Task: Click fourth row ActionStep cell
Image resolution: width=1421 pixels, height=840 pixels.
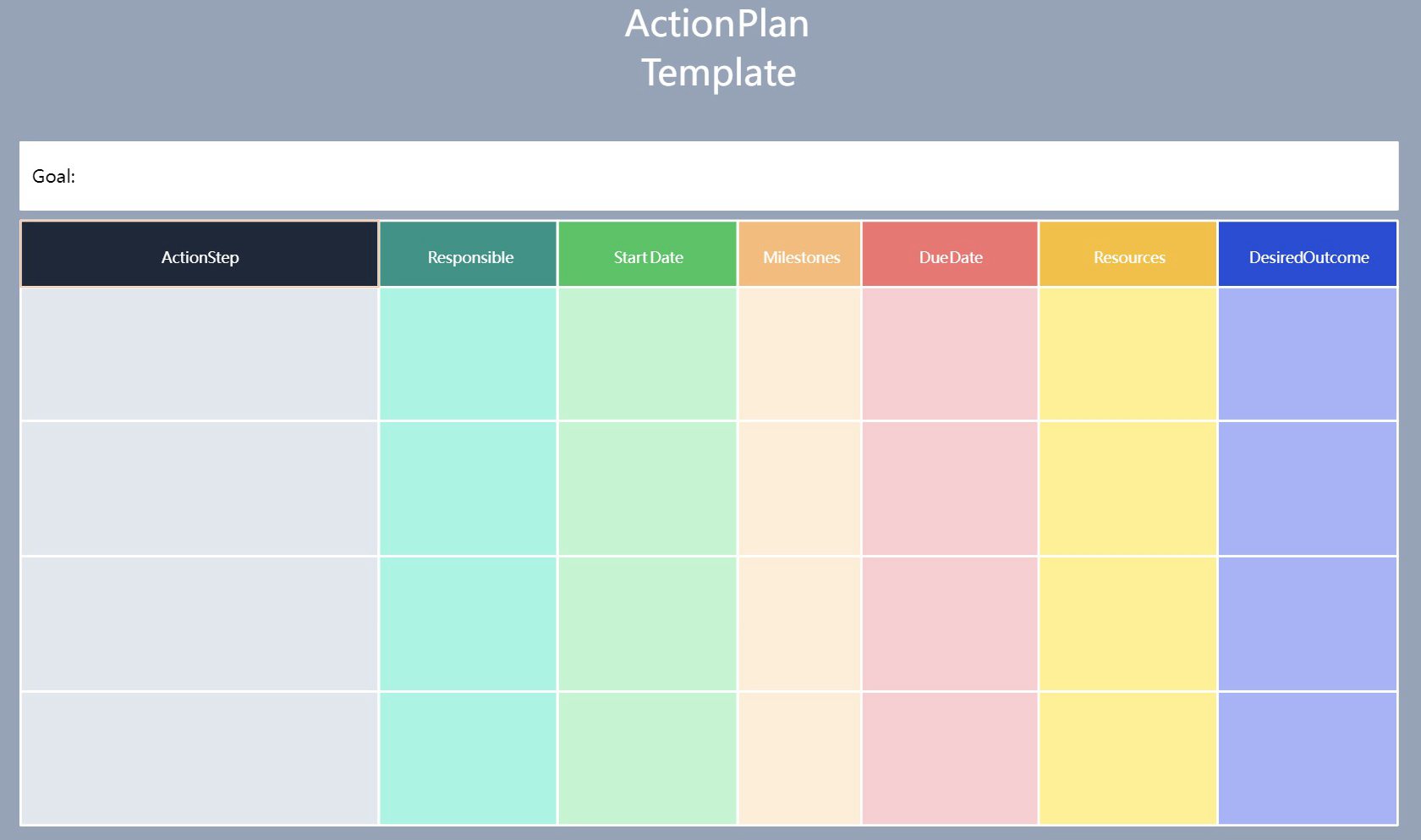Action: tap(200, 758)
